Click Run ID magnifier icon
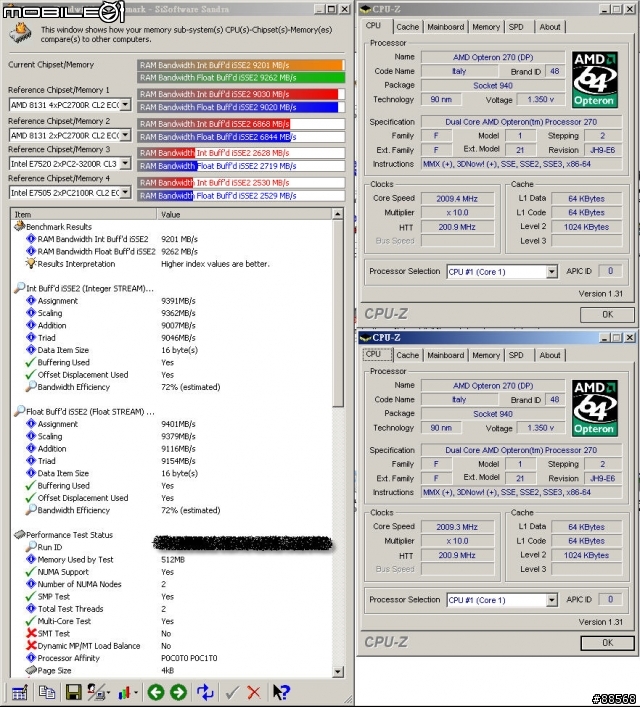 (31, 546)
